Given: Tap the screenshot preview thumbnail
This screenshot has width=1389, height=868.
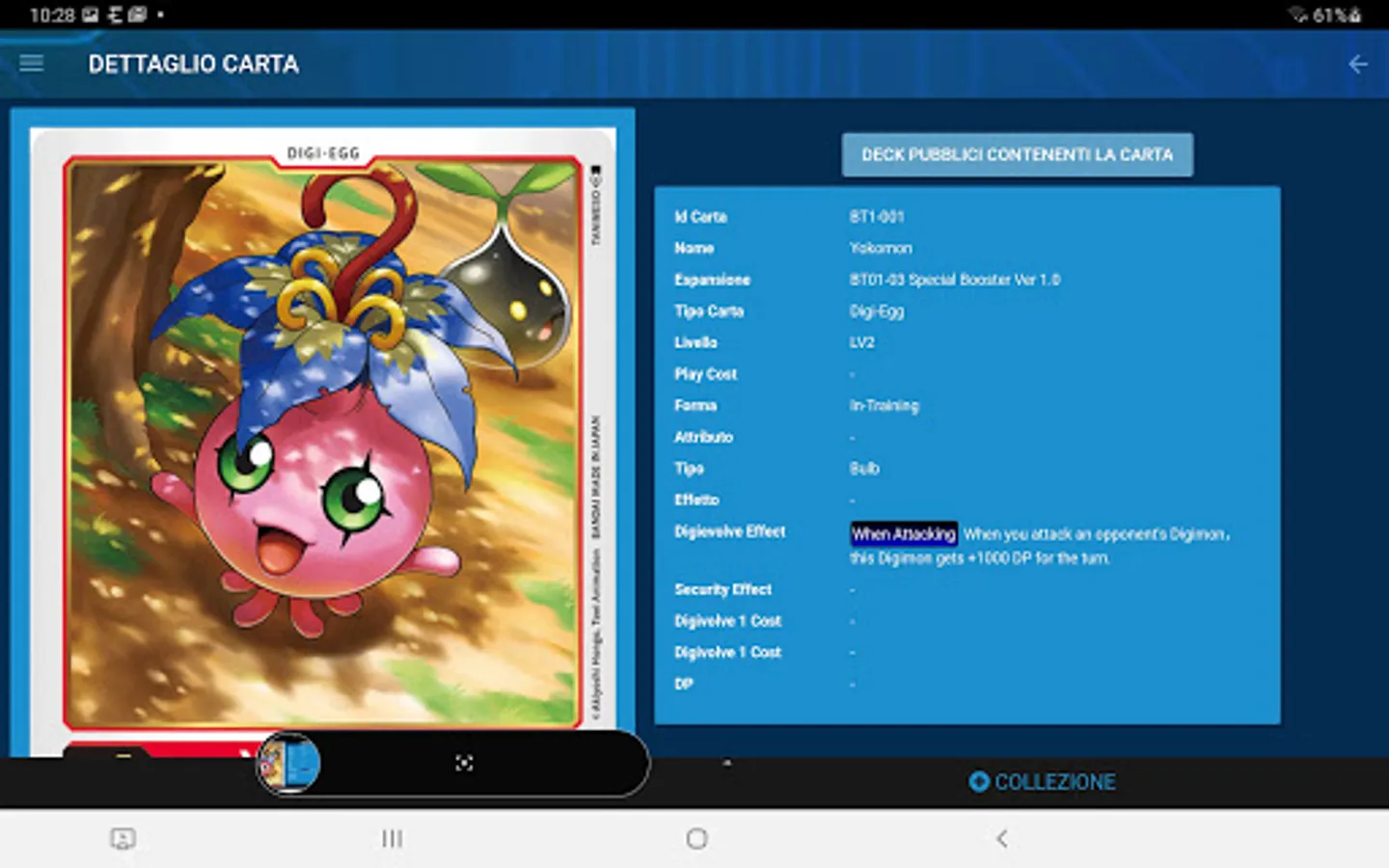Looking at the screenshot, I should point(288,763).
